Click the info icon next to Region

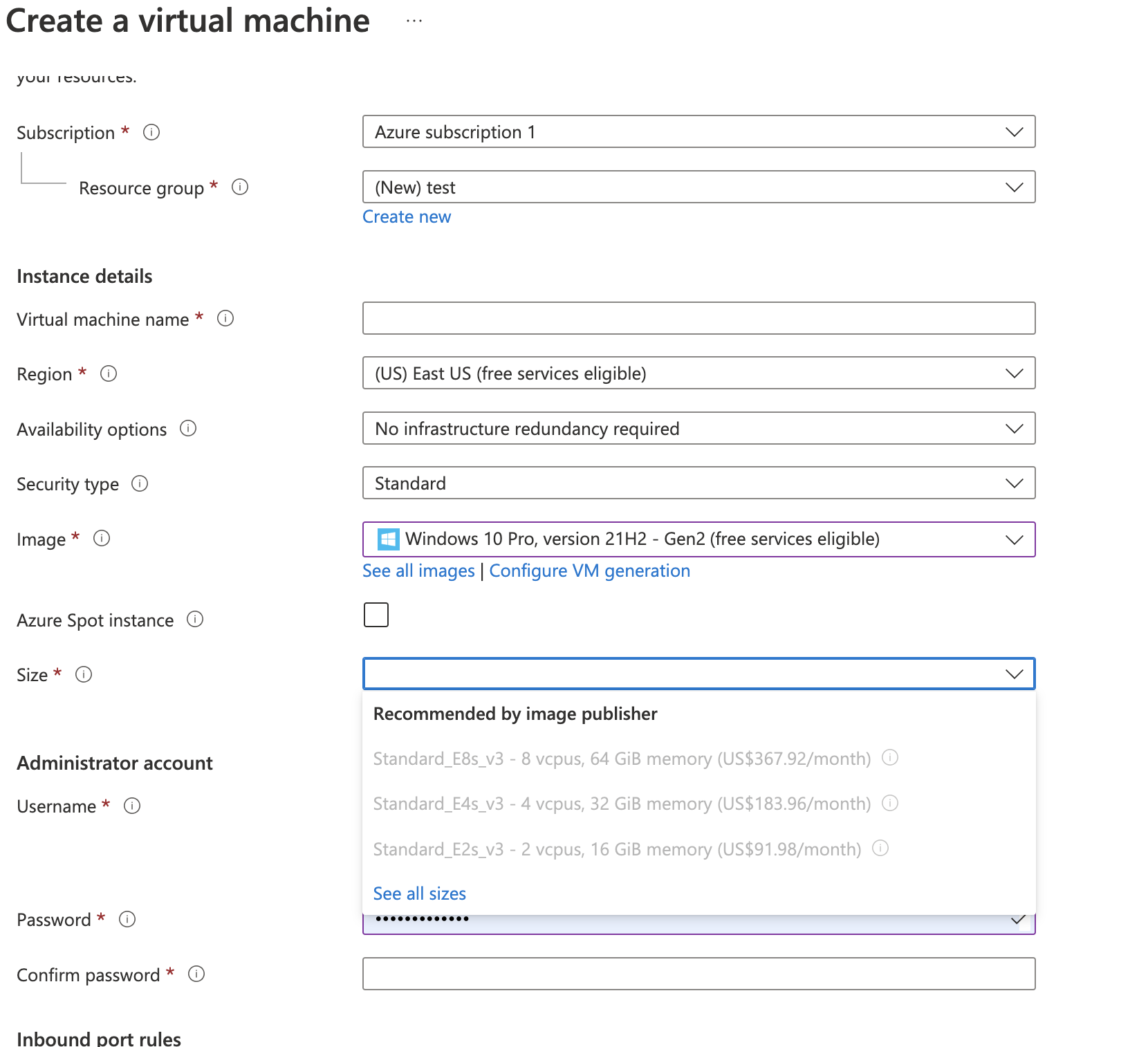[x=109, y=373]
